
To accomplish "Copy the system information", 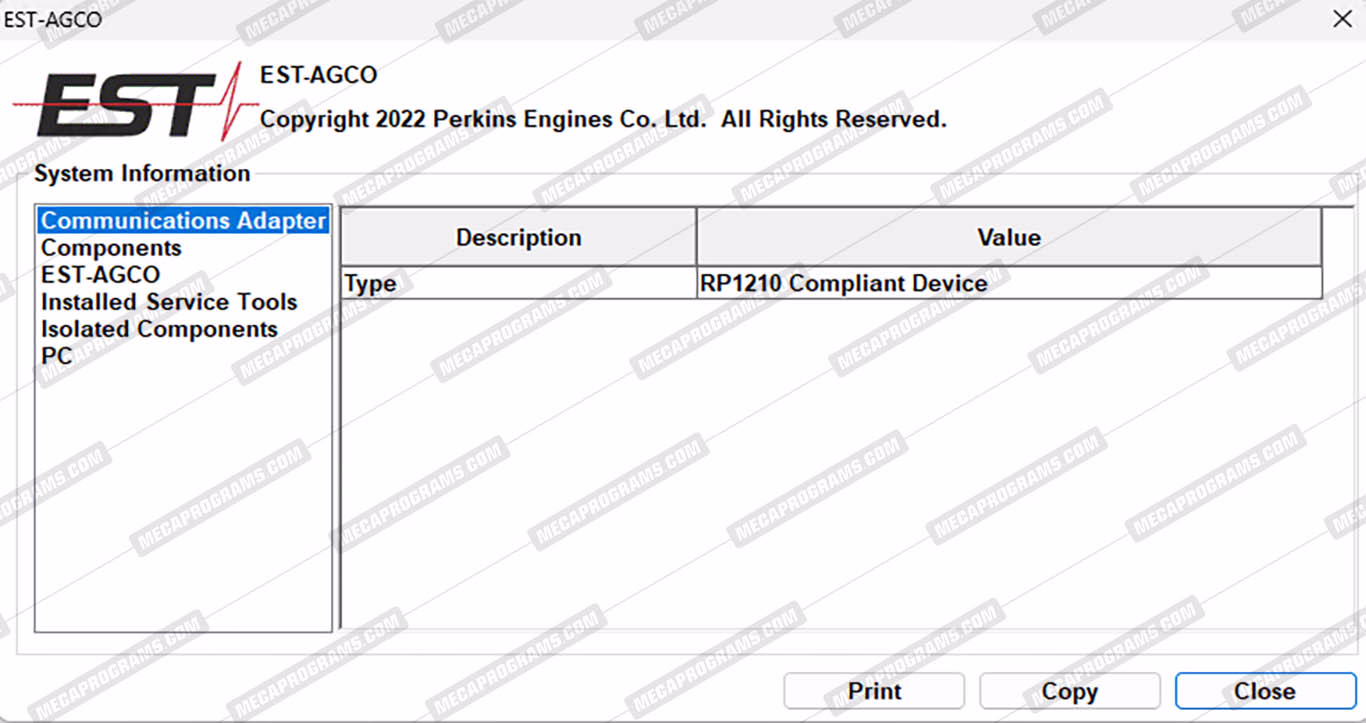I will pyautogui.click(x=1070, y=691).
